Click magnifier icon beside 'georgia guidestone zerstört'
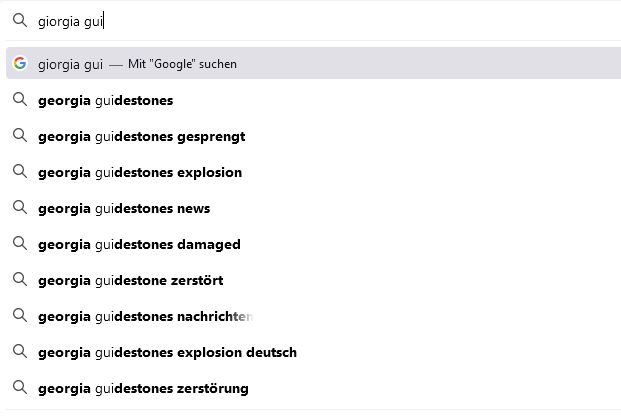 point(19,280)
